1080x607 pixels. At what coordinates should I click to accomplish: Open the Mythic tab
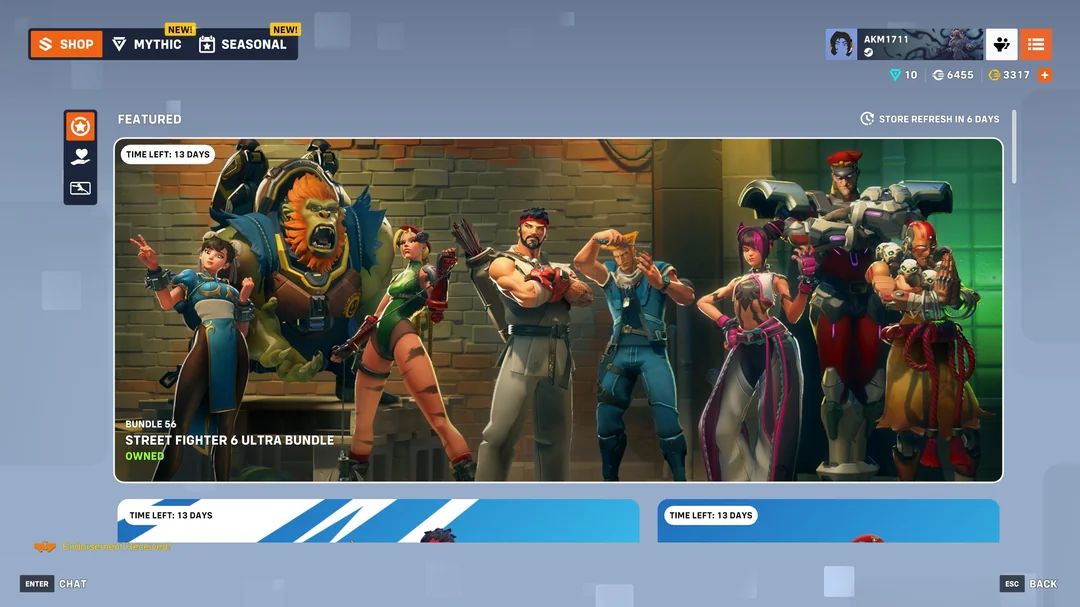click(147, 43)
